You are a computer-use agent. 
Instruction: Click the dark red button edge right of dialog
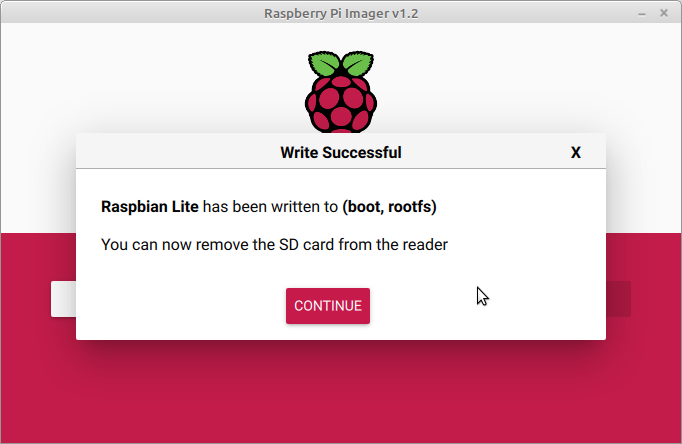[618, 299]
